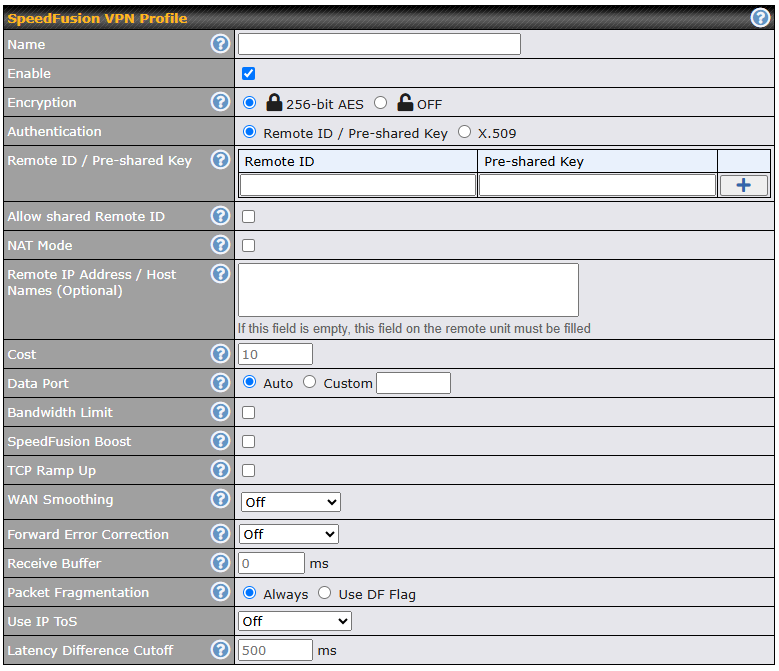Focus the Name text field
Screen dimensions: 779x671
[x=379, y=44]
